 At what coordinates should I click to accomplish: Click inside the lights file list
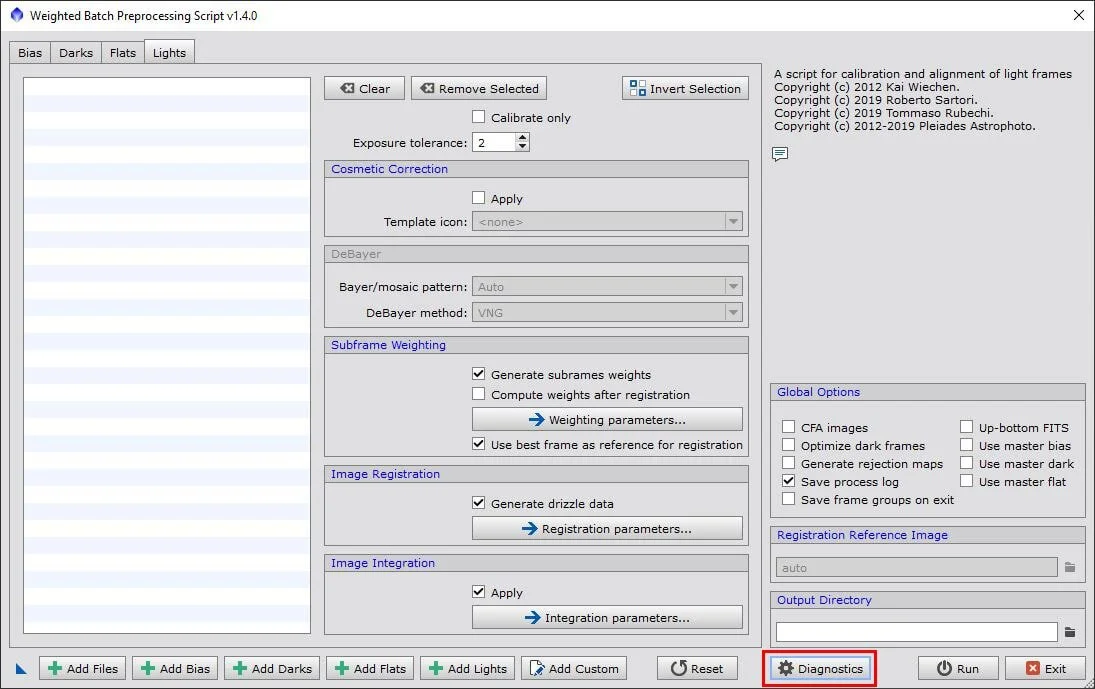pyautogui.click(x=167, y=355)
